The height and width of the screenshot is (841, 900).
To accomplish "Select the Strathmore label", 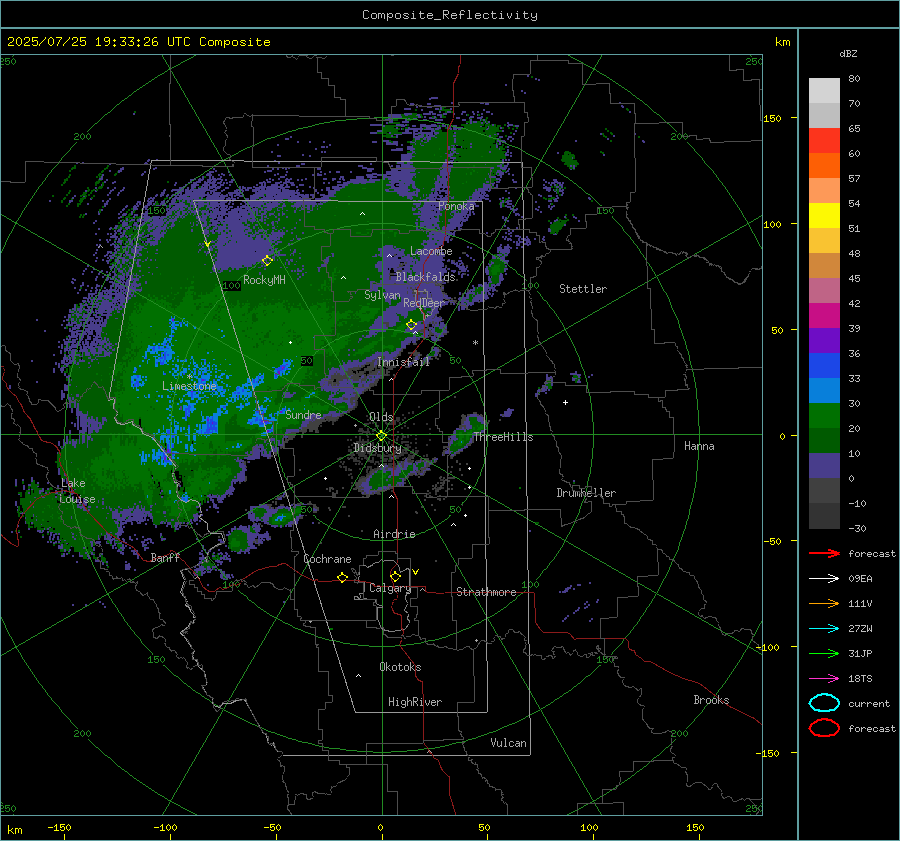I will pos(486,592).
